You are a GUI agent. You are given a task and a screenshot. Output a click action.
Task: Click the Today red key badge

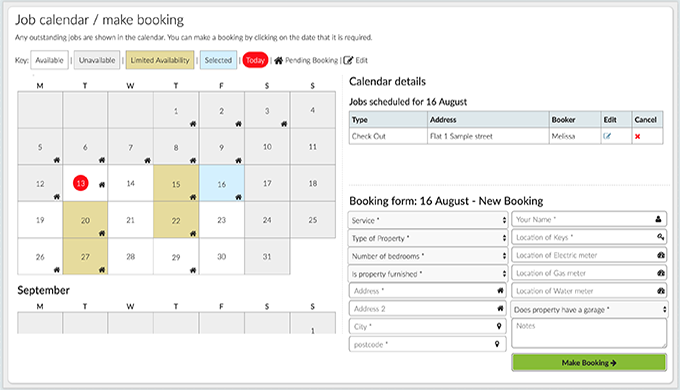tap(255, 60)
